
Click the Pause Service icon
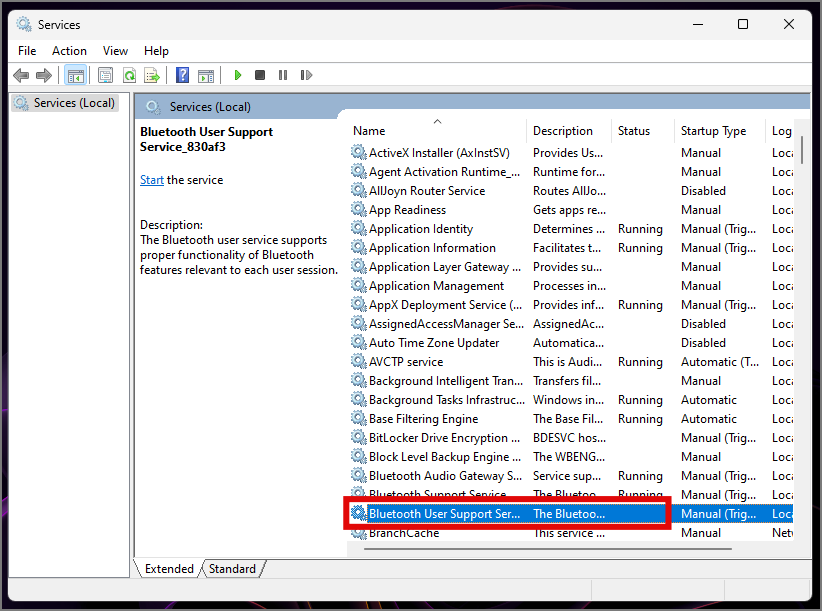(283, 75)
